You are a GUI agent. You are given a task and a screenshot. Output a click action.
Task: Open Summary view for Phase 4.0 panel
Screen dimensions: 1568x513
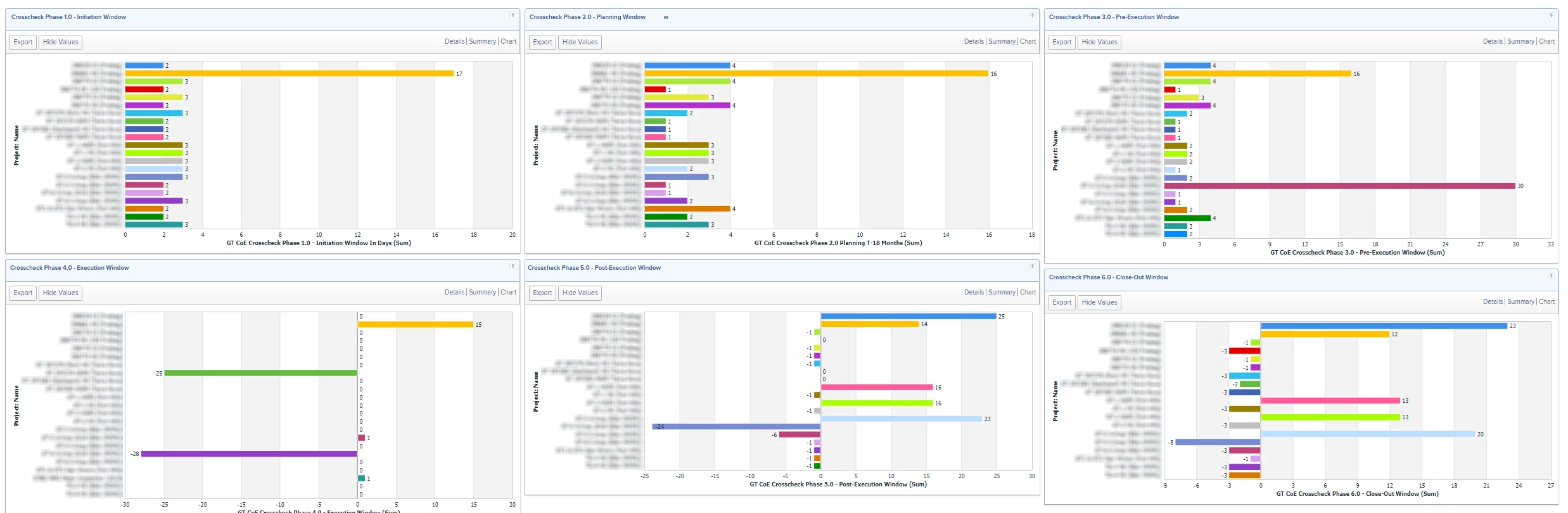[483, 293]
